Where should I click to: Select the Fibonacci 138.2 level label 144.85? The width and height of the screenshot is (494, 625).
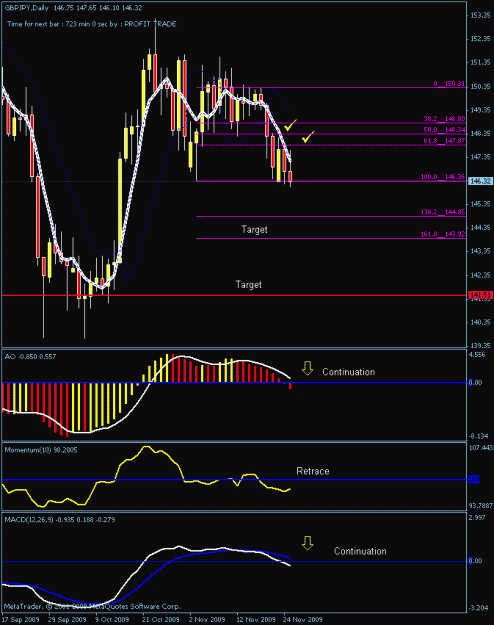[443, 212]
